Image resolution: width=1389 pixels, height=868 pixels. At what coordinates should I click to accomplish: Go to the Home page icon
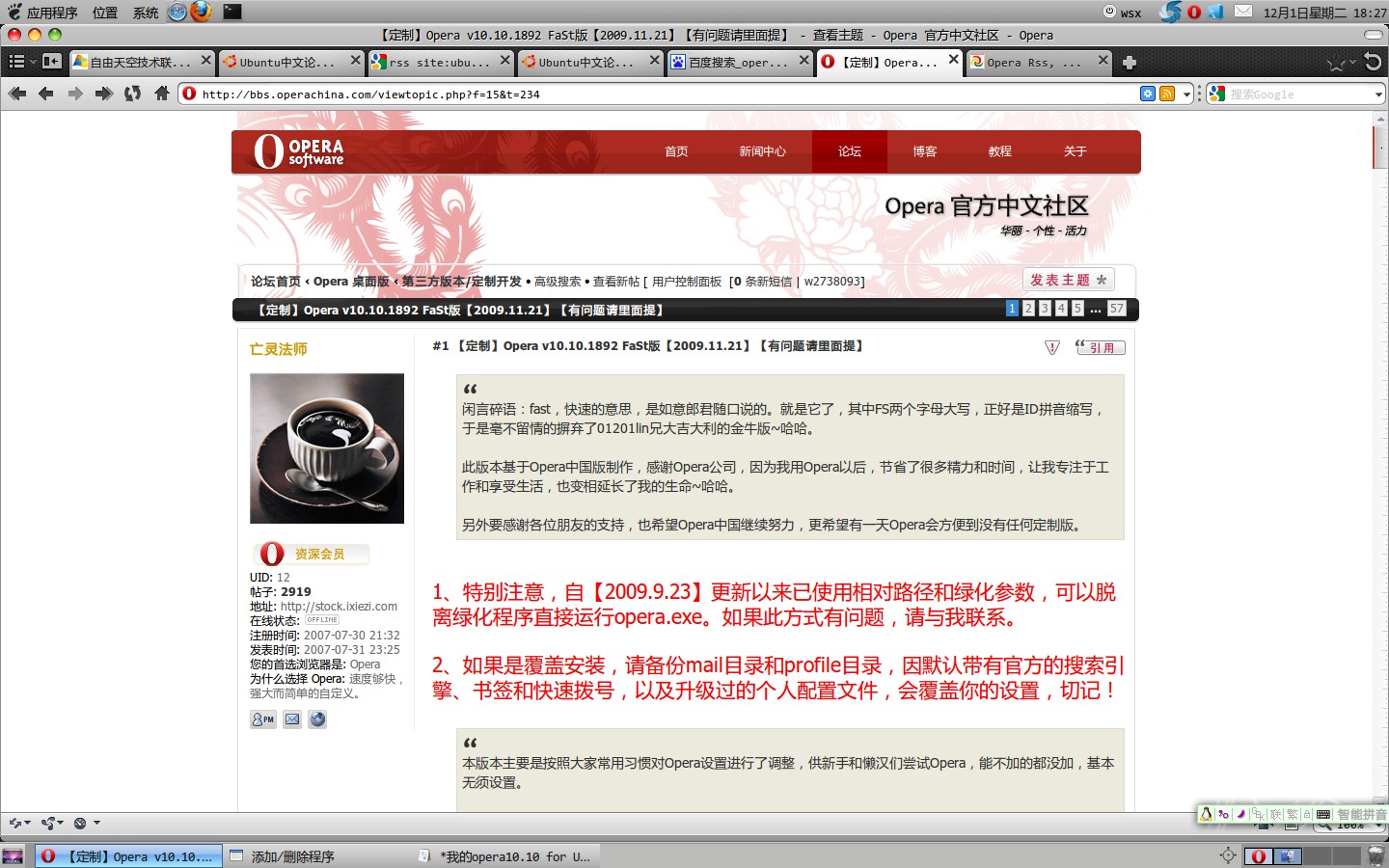point(162,94)
